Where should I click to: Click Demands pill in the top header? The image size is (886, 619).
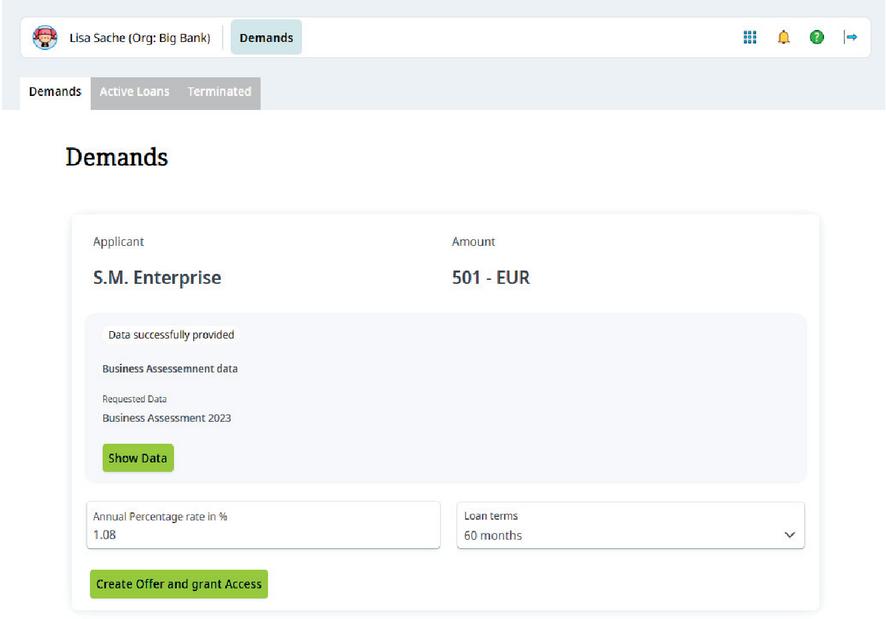pos(266,38)
